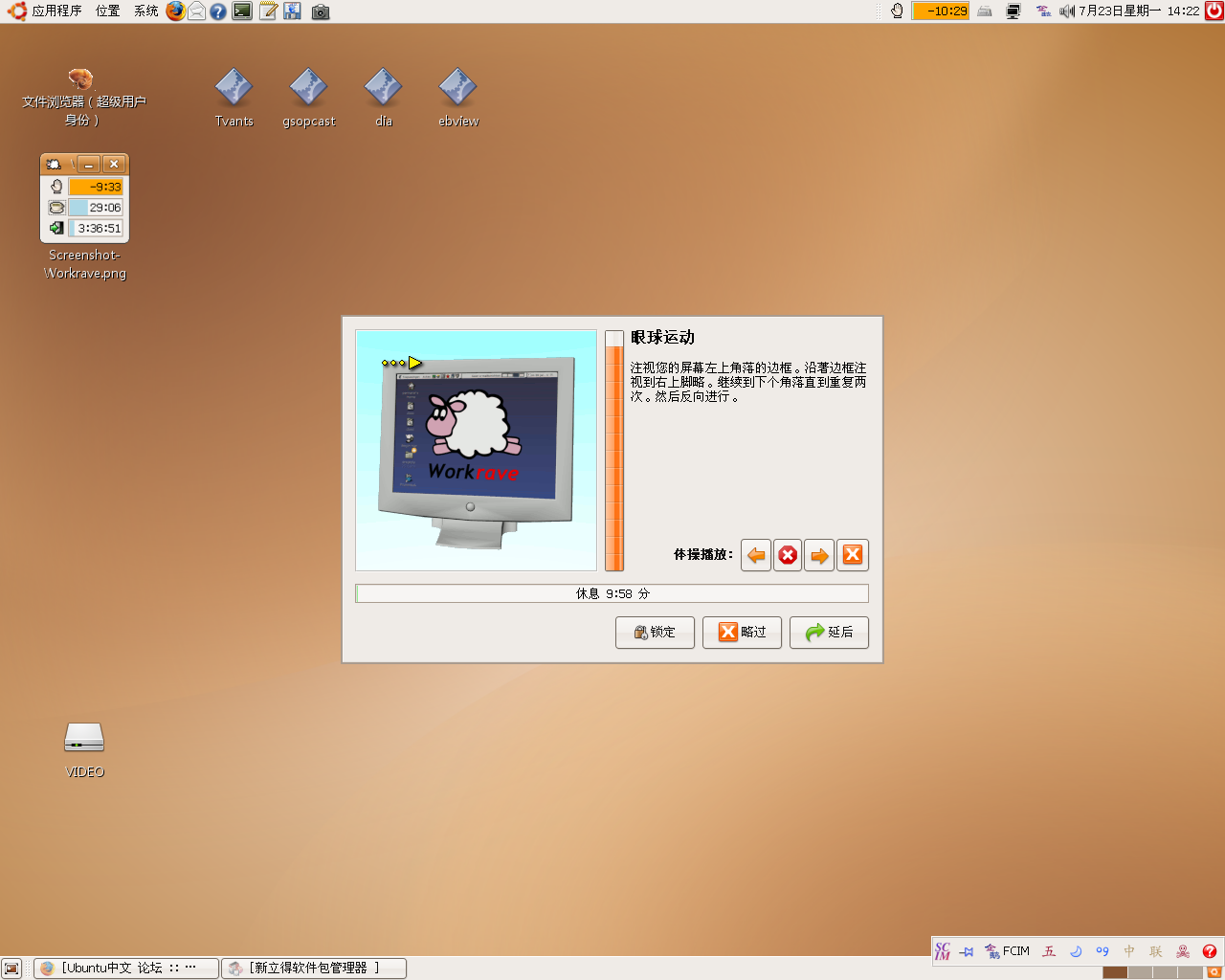Launch the screenshot camera tool
Image resolution: width=1225 pixels, height=980 pixels.
[x=321, y=11]
